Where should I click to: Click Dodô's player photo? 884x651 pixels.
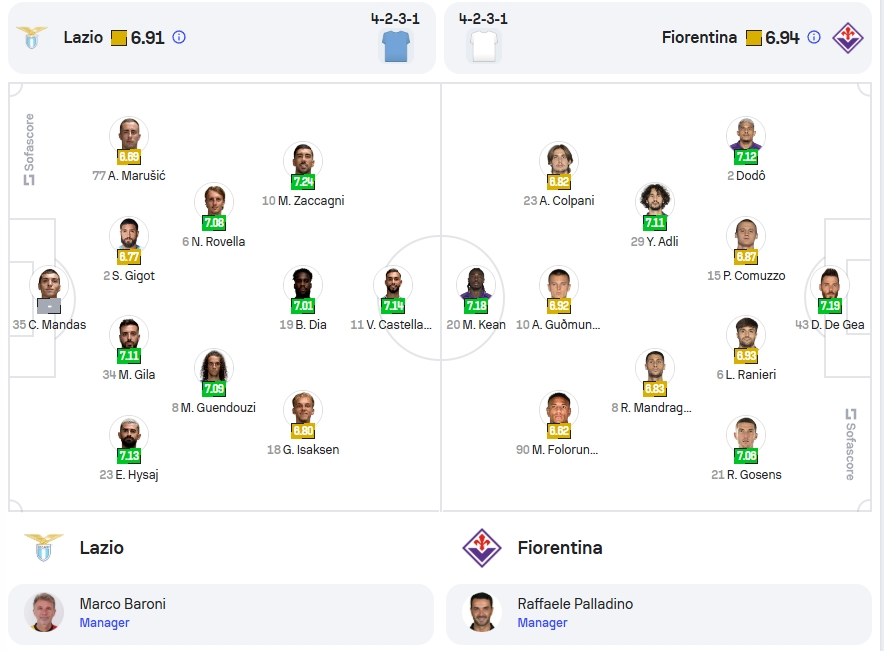(x=746, y=135)
